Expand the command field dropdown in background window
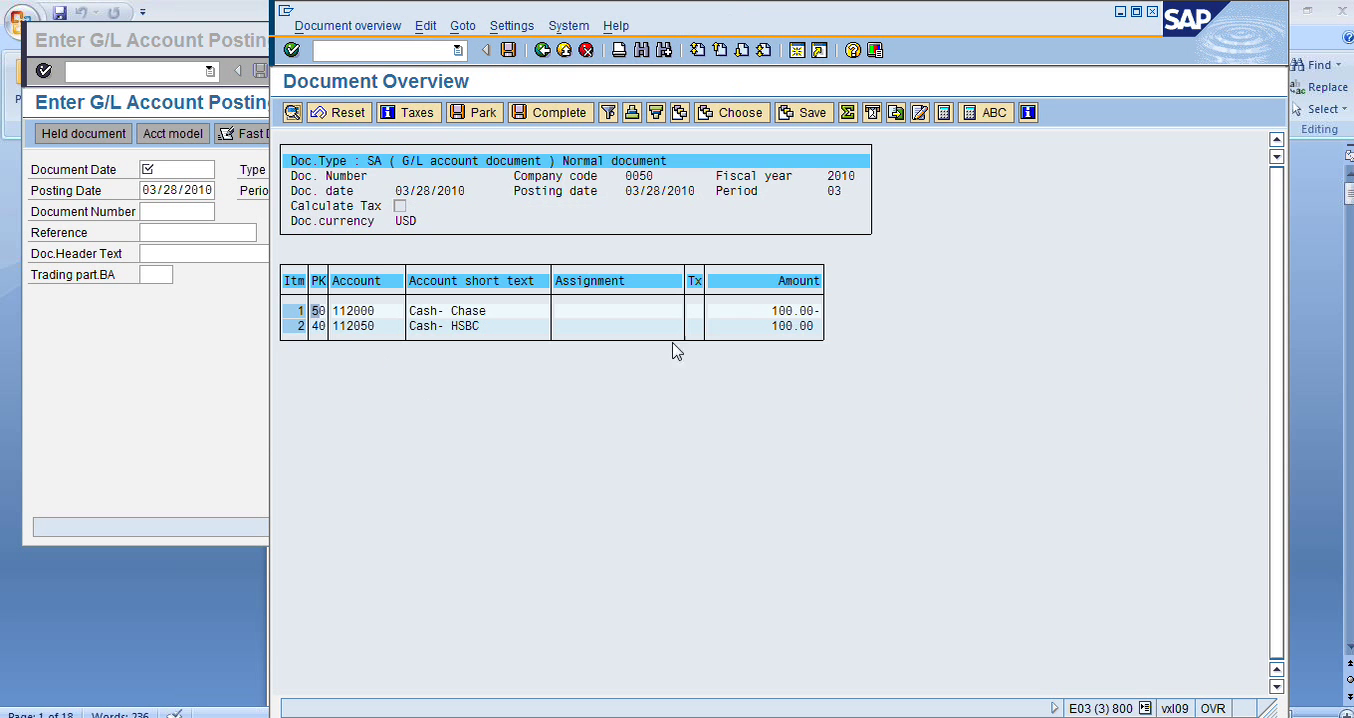The image size is (1354, 718). coord(210,71)
